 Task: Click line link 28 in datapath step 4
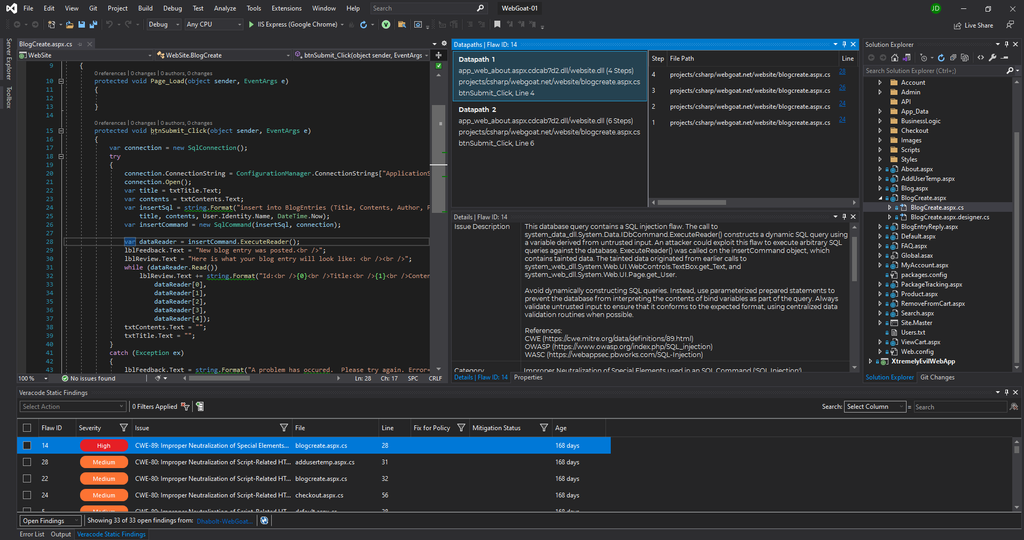(x=842, y=72)
